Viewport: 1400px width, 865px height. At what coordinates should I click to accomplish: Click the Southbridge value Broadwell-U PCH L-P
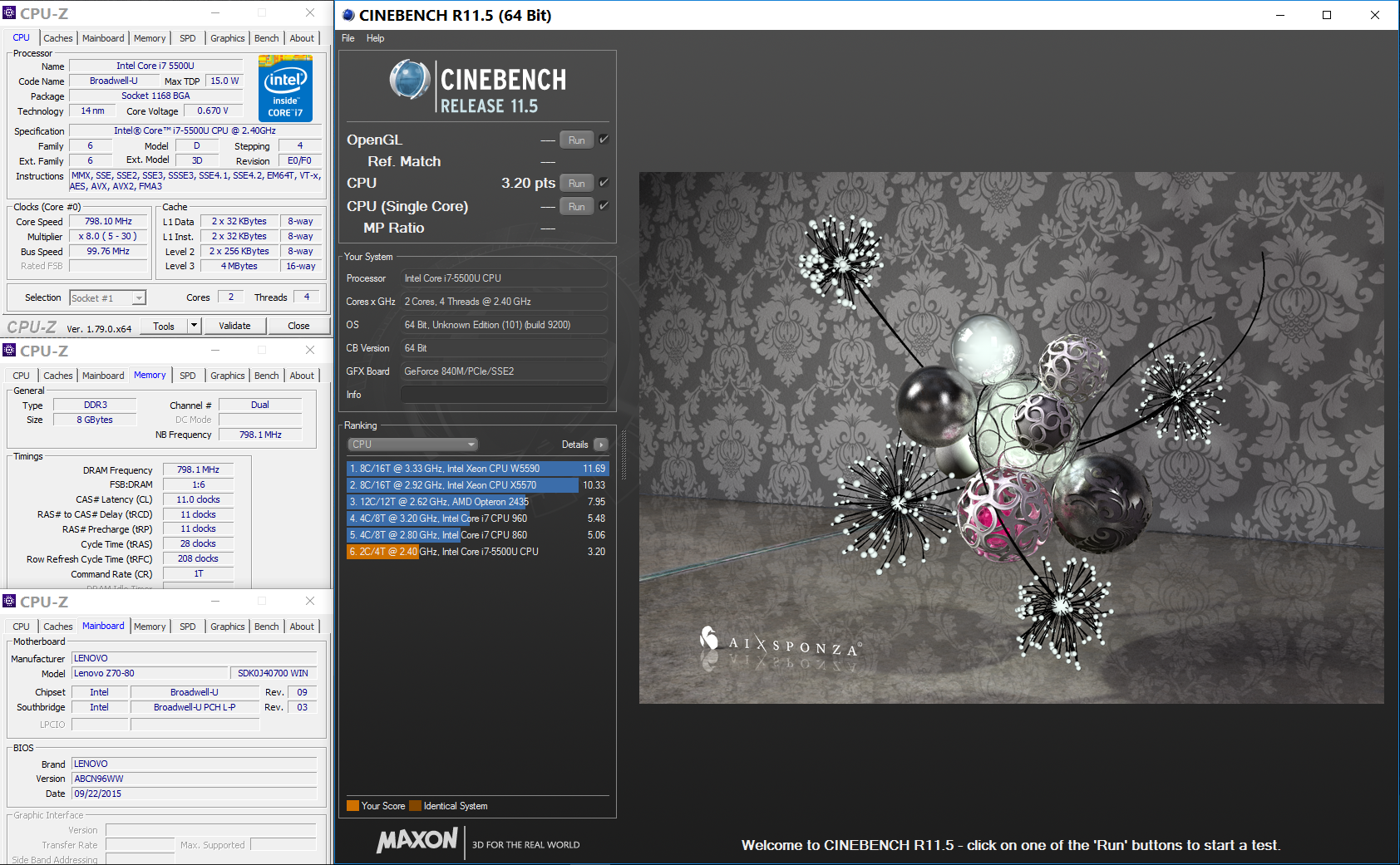(x=195, y=708)
